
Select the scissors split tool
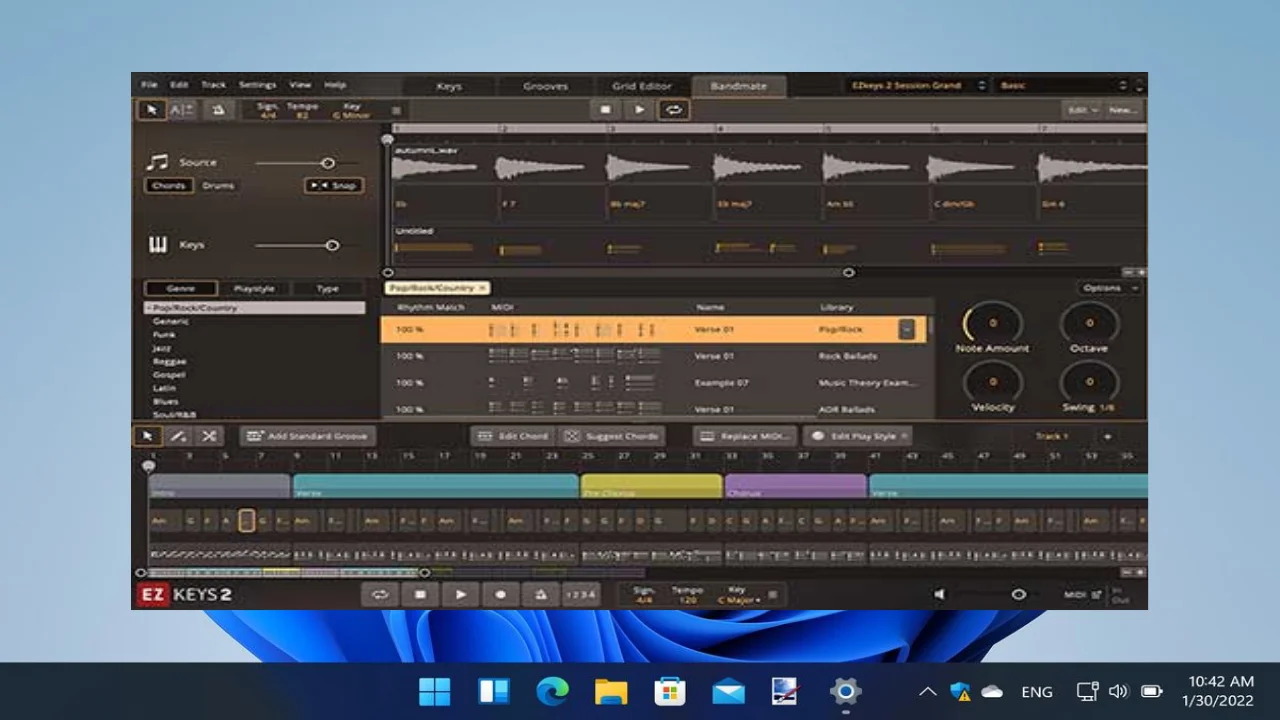click(x=209, y=436)
